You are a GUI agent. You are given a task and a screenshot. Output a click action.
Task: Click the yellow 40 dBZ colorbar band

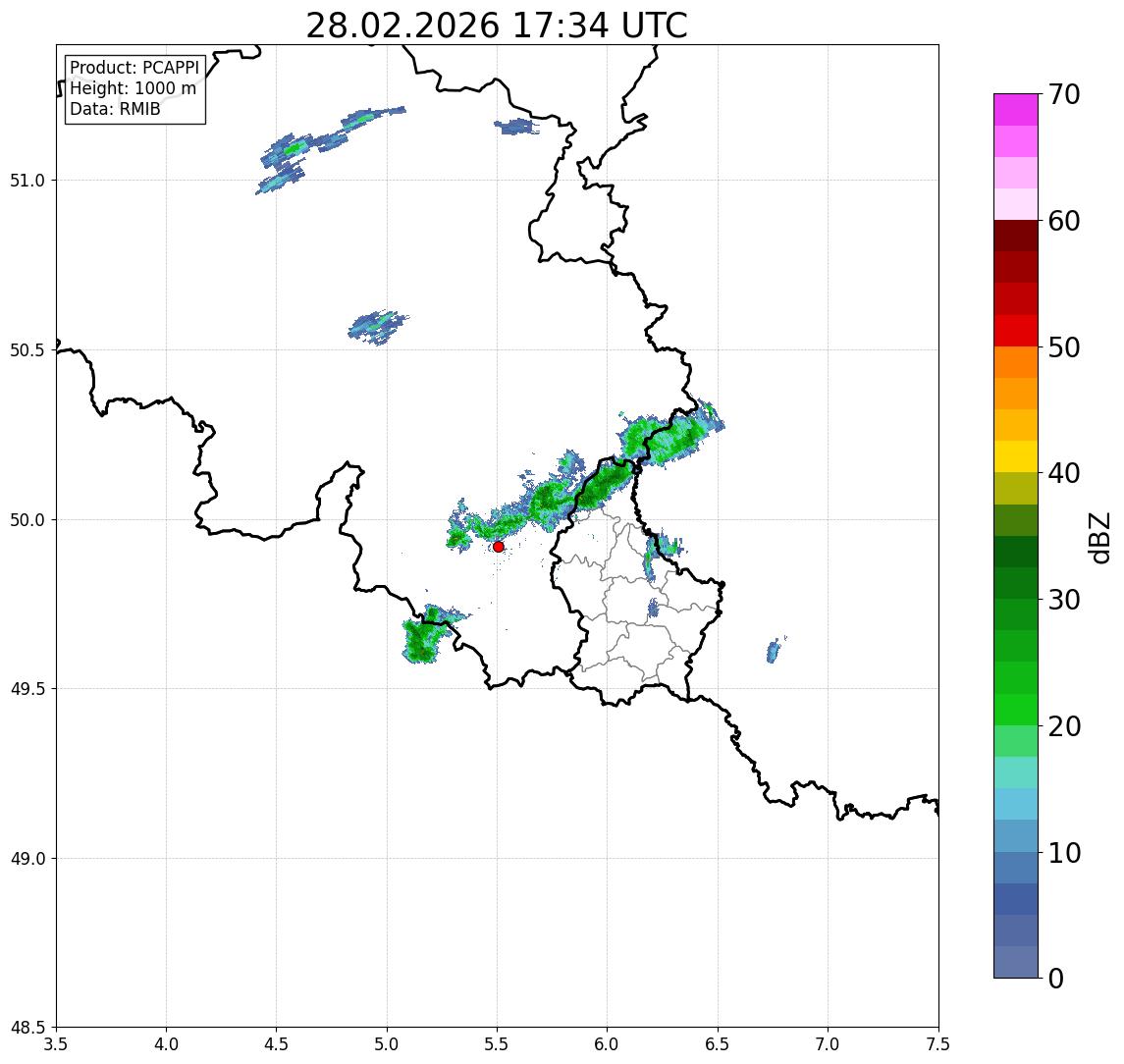1016,456
